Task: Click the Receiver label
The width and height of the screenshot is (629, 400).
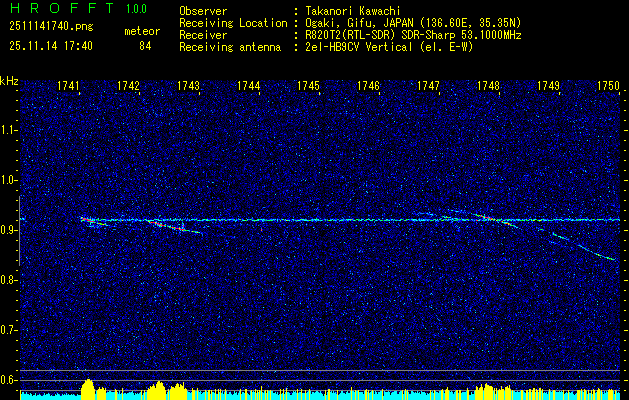Action: [x=203, y=35]
